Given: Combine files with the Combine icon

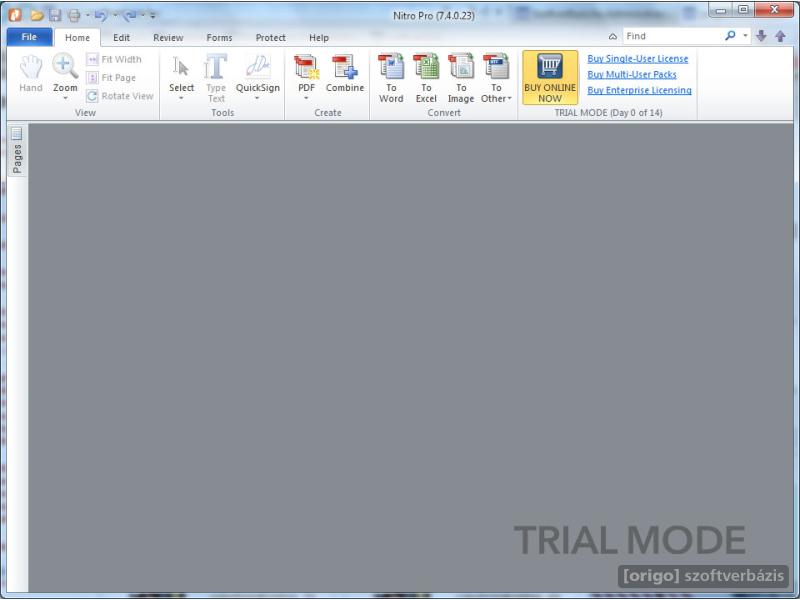Looking at the screenshot, I should [x=345, y=73].
